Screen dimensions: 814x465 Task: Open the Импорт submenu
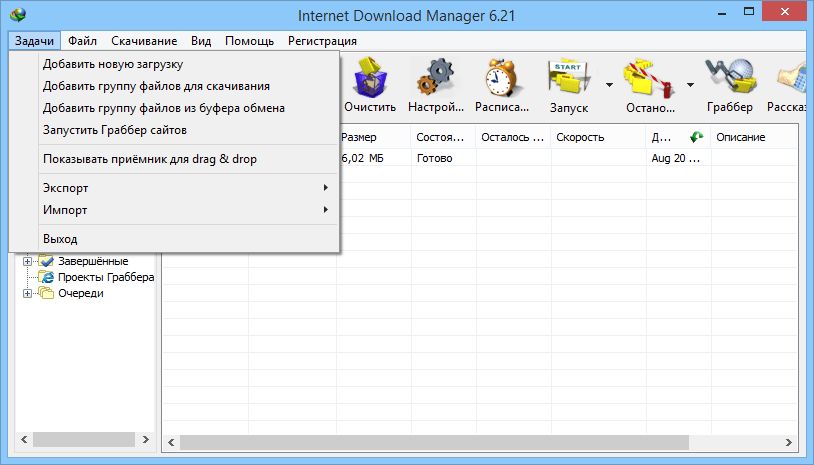188,210
